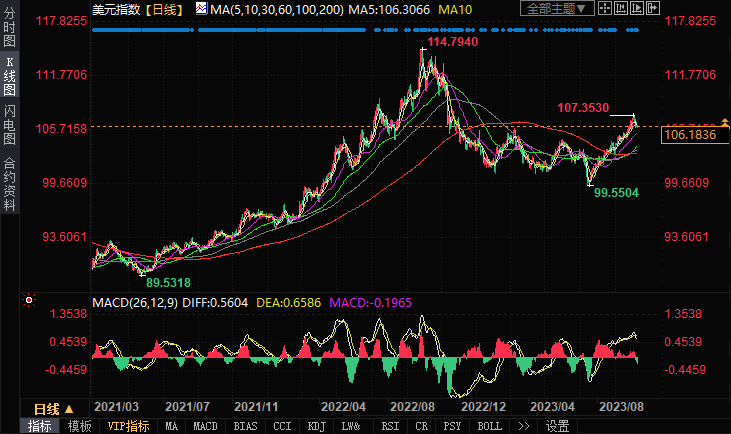Select the 指标 tab in the bottom bar
731x434 pixels.
coord(40,426)
